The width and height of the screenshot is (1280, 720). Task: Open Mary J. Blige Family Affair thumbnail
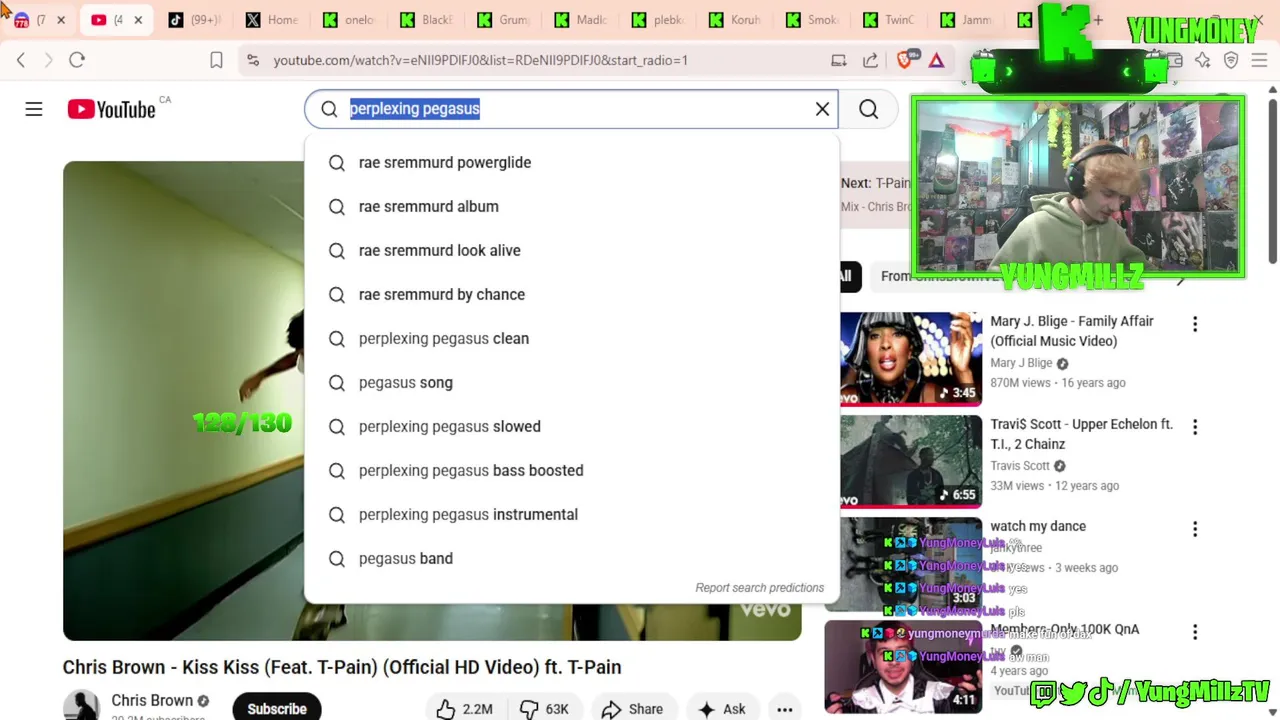[911, 358]
